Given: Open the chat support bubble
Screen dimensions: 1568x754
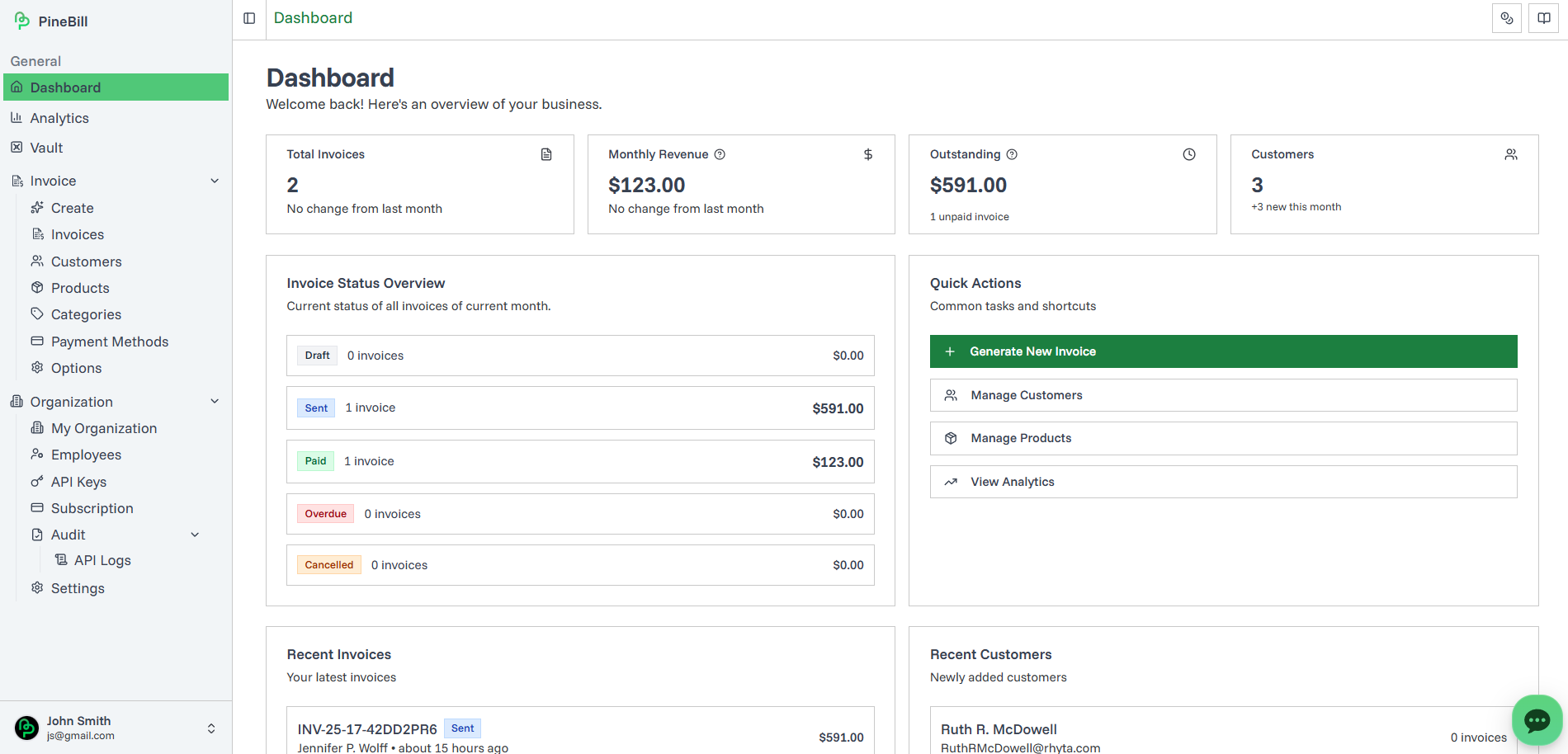Looking at the screenshot, I should coord(1536,720).
